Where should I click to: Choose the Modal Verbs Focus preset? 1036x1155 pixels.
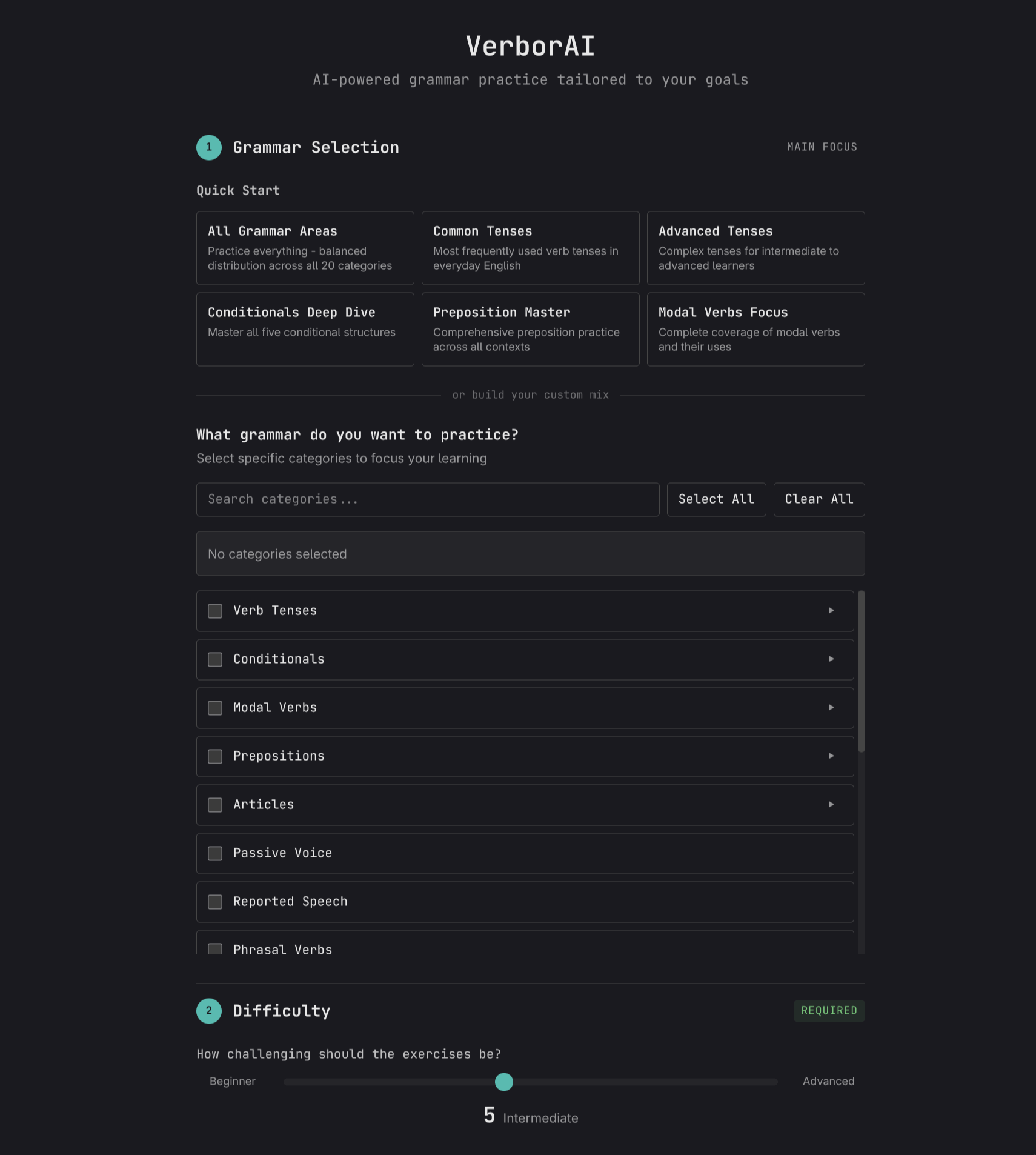click(755, 328)
